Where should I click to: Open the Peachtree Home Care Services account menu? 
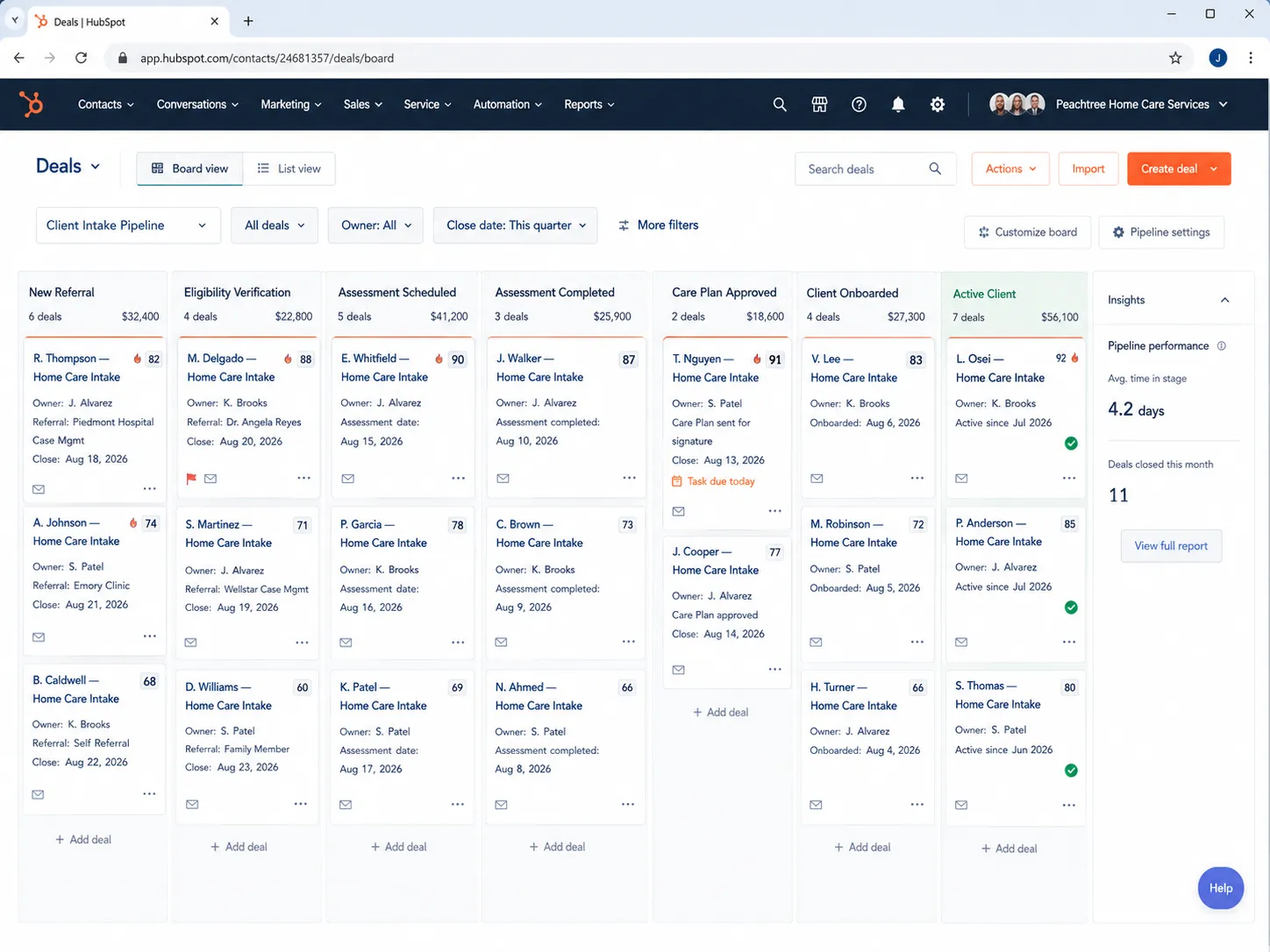click(x=1141, y=104)
